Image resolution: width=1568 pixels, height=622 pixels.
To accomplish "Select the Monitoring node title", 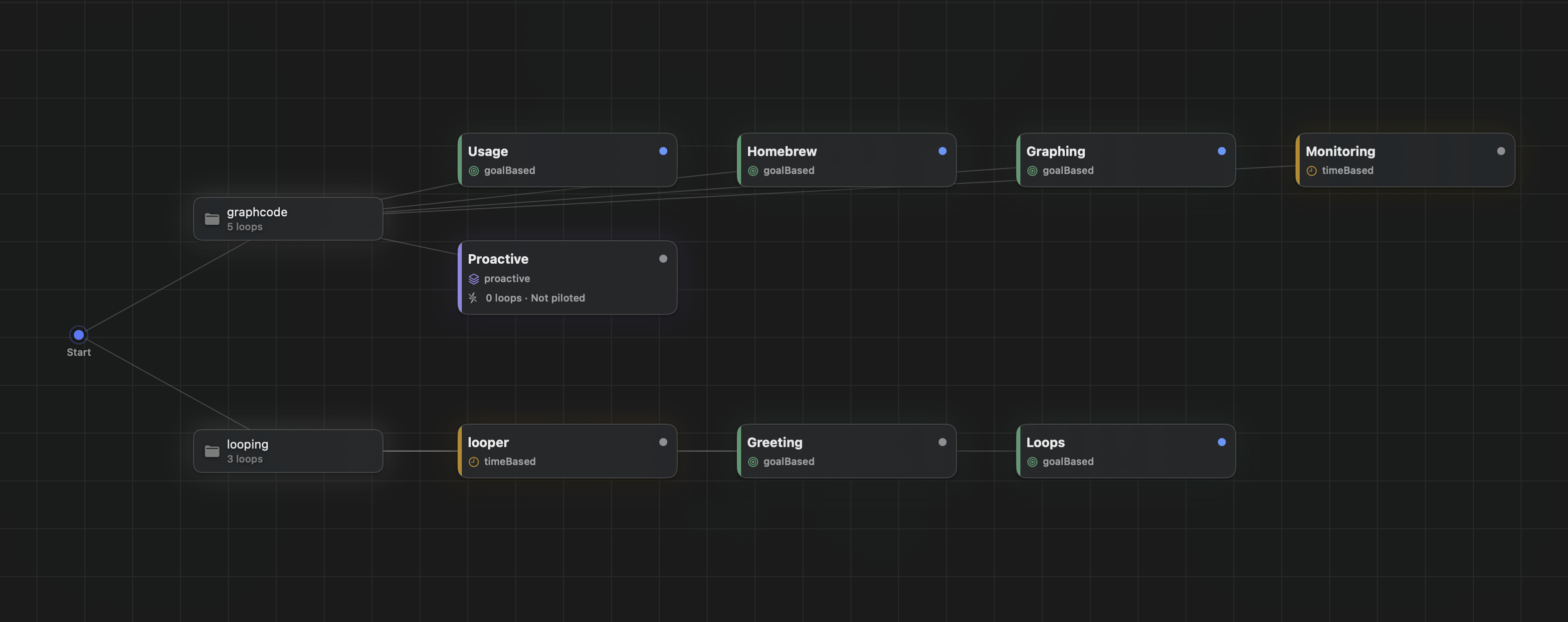I will [1341, 152].
